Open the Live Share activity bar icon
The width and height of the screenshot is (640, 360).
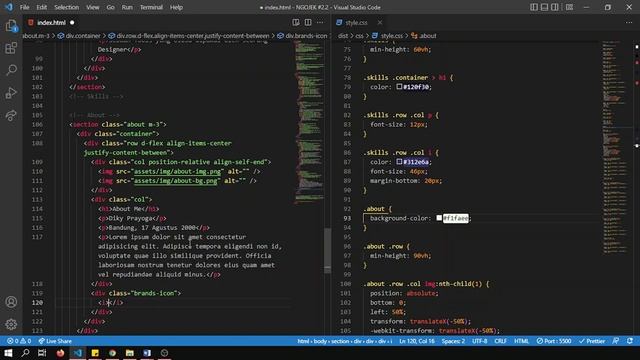coord(11,115)
